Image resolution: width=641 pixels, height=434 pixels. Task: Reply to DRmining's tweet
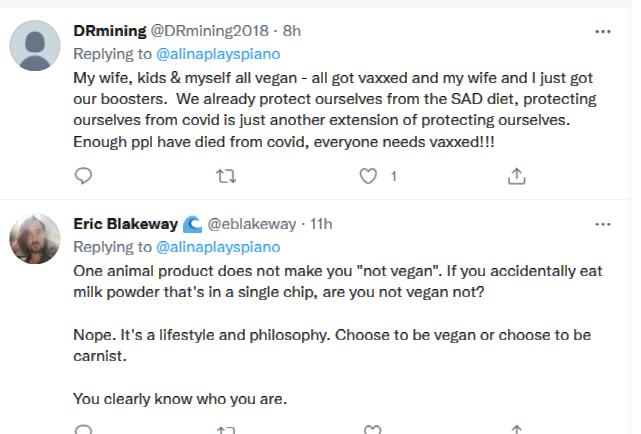tap(84, 176)
